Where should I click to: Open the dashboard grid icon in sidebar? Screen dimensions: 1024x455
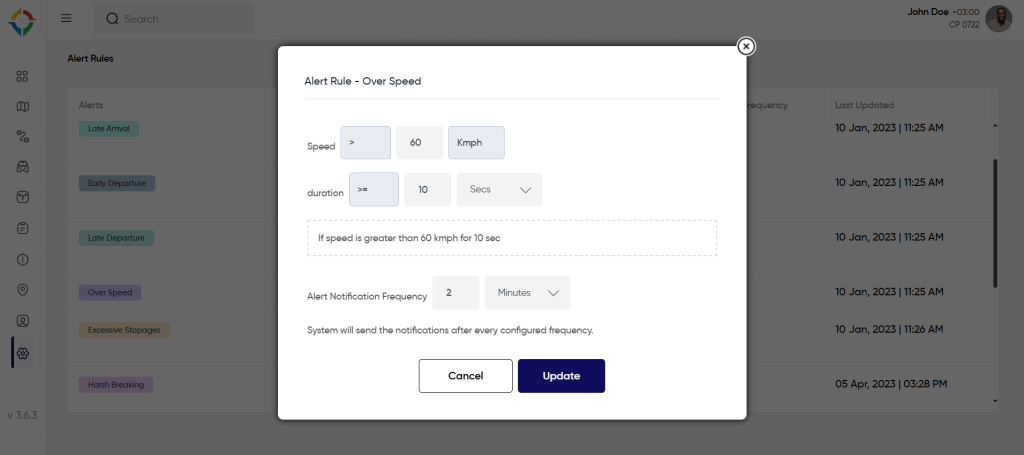tap(23, 76)
